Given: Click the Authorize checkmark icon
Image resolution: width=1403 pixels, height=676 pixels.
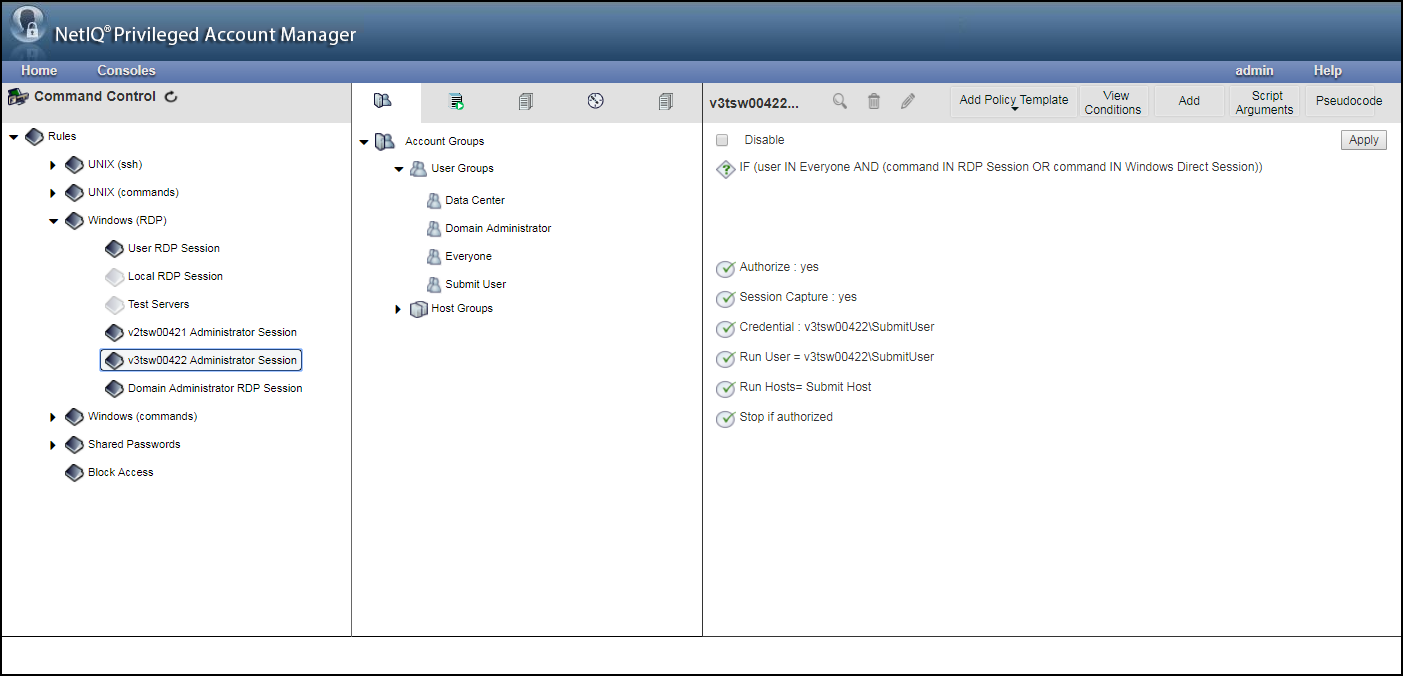Looking at the screenshot, I should (726, 269).
